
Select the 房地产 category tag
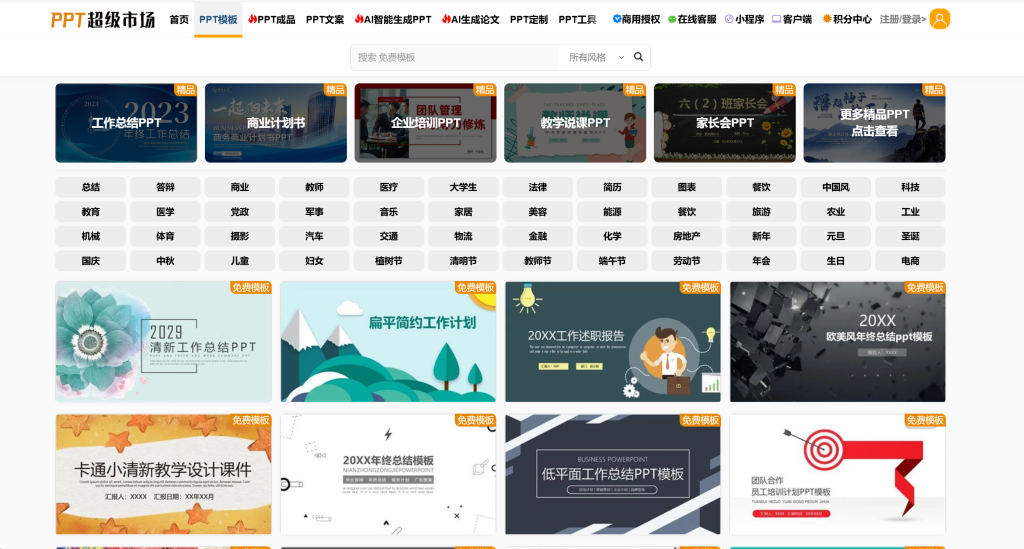click(x=686, y=236)
